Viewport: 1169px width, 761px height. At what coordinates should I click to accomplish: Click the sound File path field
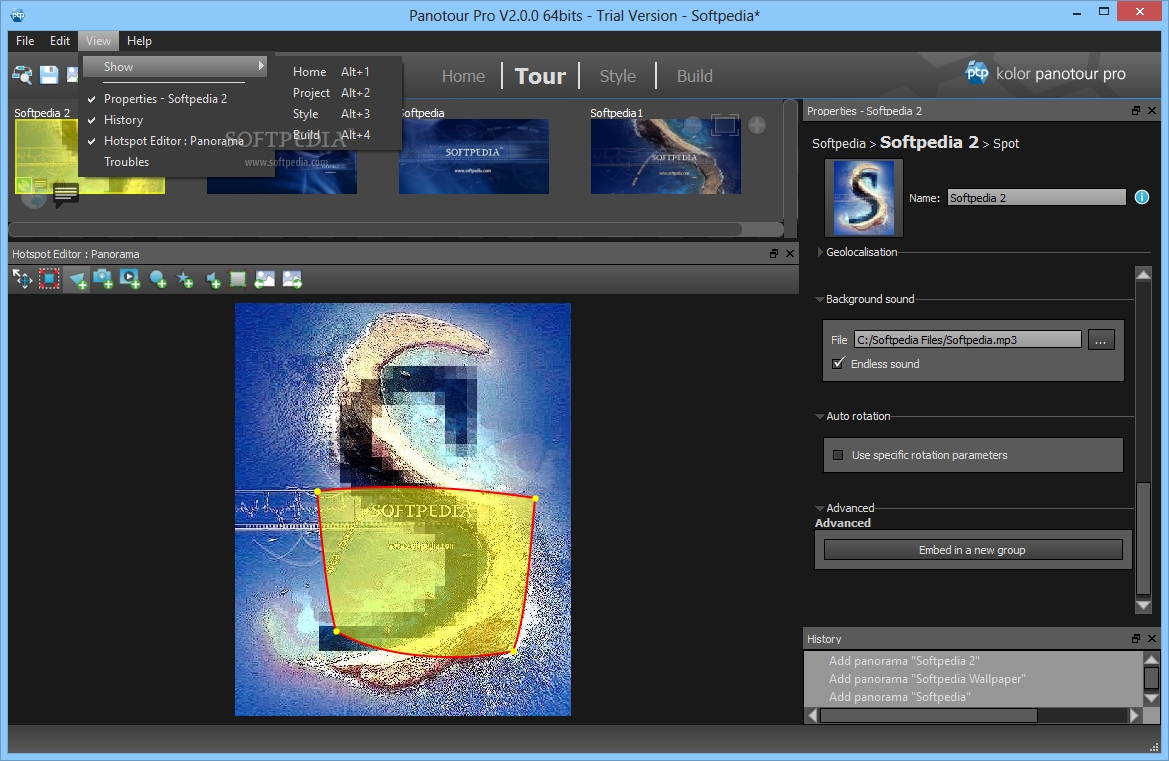tap(967, 340)
